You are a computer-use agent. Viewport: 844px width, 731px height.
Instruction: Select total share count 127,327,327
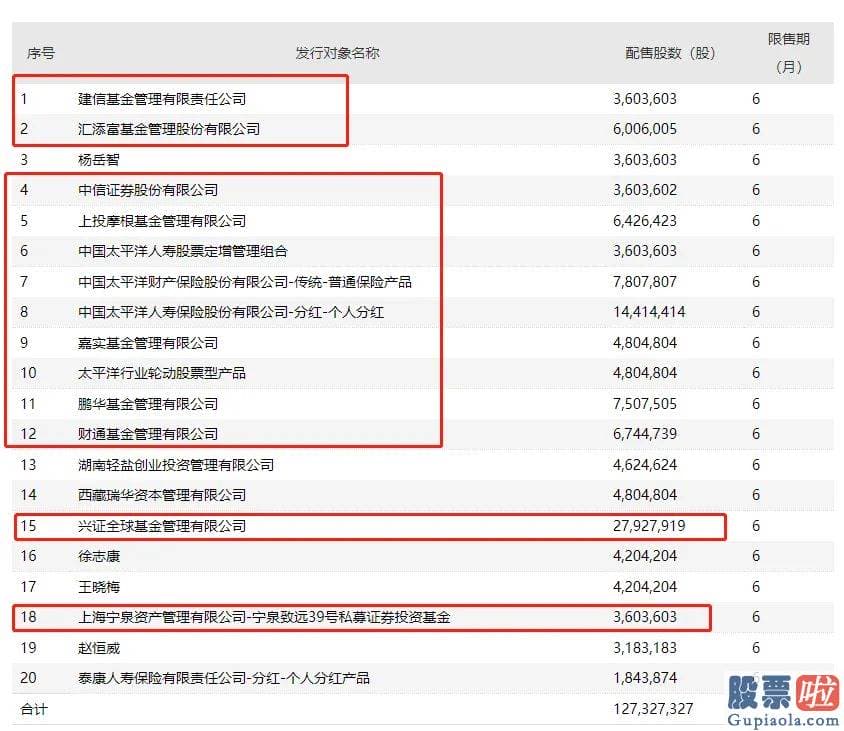point(653,709)
